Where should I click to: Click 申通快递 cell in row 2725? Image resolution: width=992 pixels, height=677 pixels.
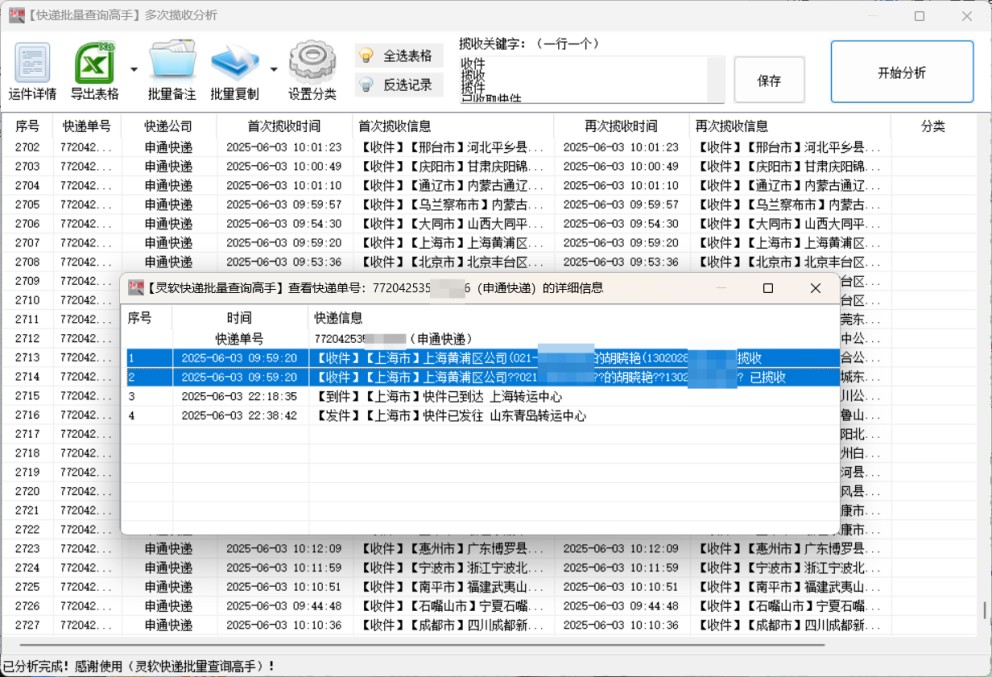pyautogui.click(x=168, y=587)
